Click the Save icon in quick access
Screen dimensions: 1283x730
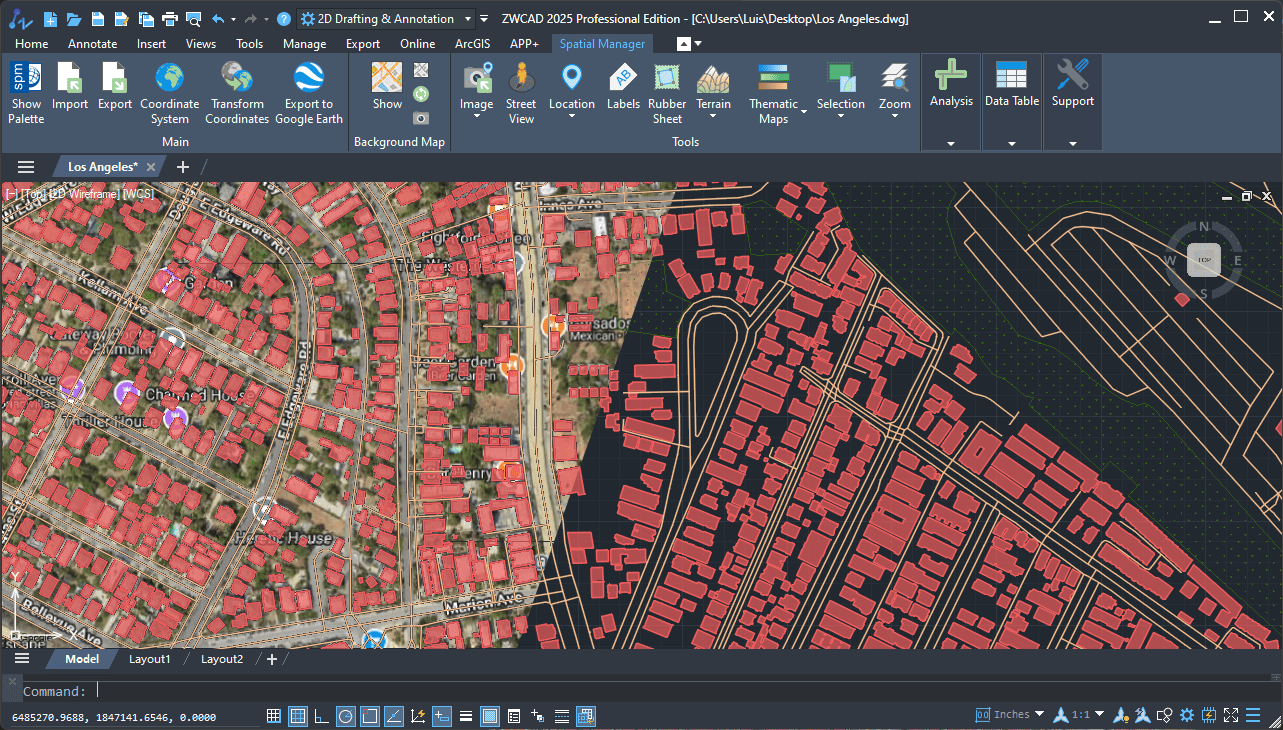click(x=98, y=18)
